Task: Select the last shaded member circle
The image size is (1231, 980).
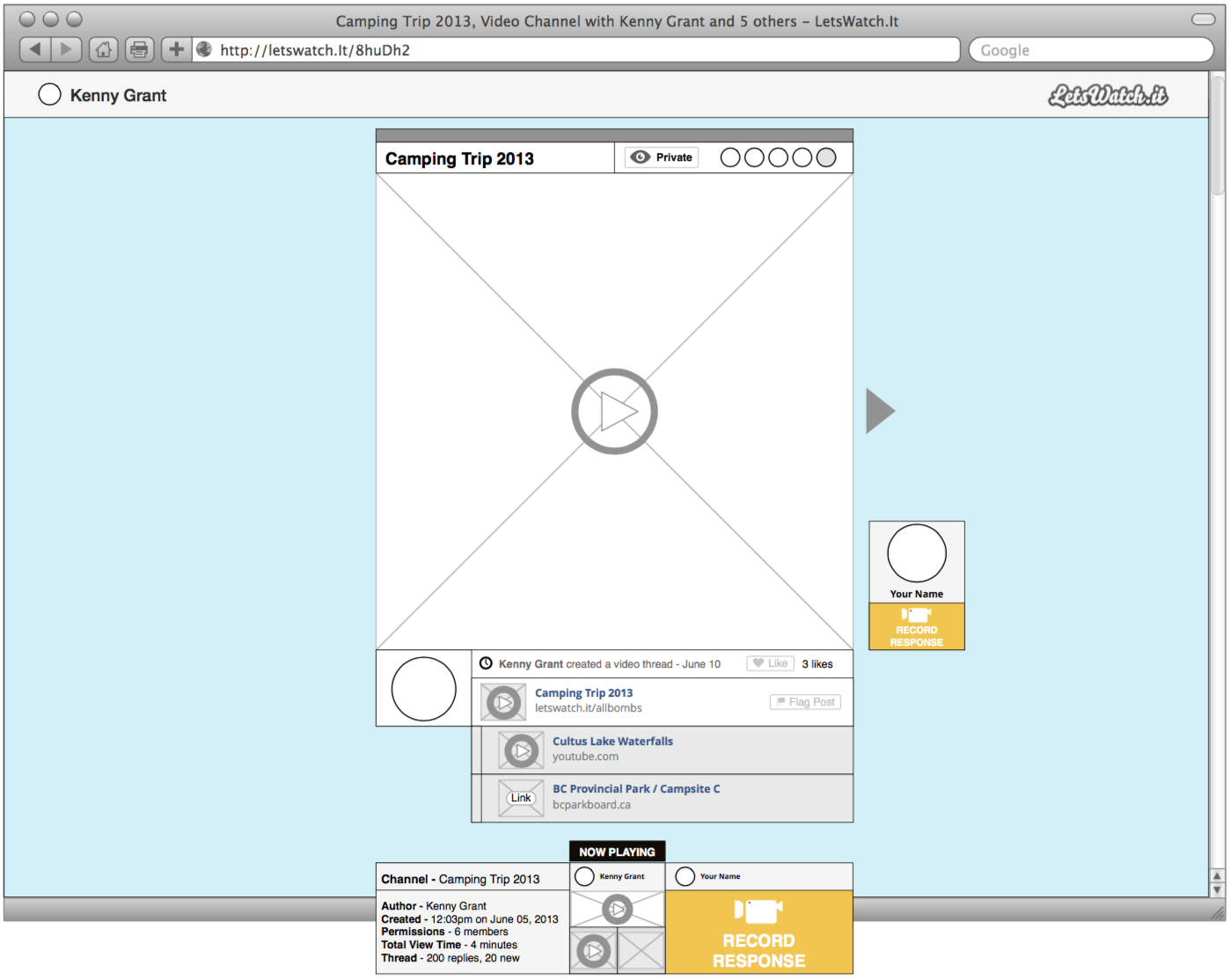Action: pos(826,157)
